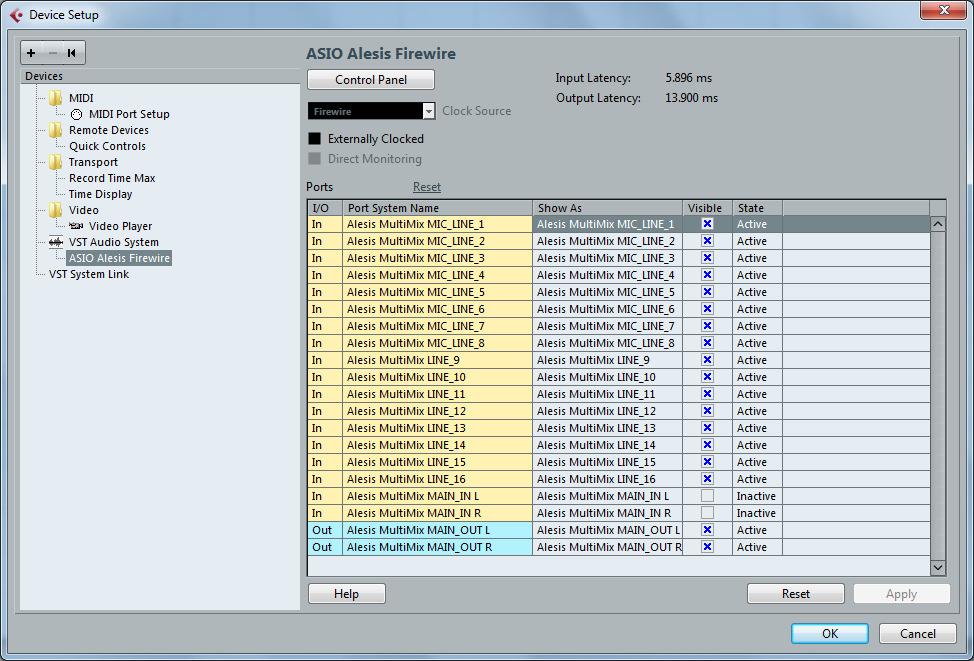Uncheck Visible for the LINE_9 port
This screenshot has height=661, width=974.
707,360
